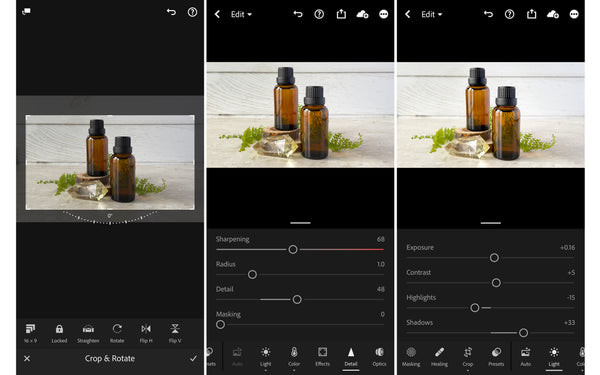This screenshot has height=375, width=600.
Task: Click the Radius slider handle
Action: pyautogui.click(x=252, y=274)
